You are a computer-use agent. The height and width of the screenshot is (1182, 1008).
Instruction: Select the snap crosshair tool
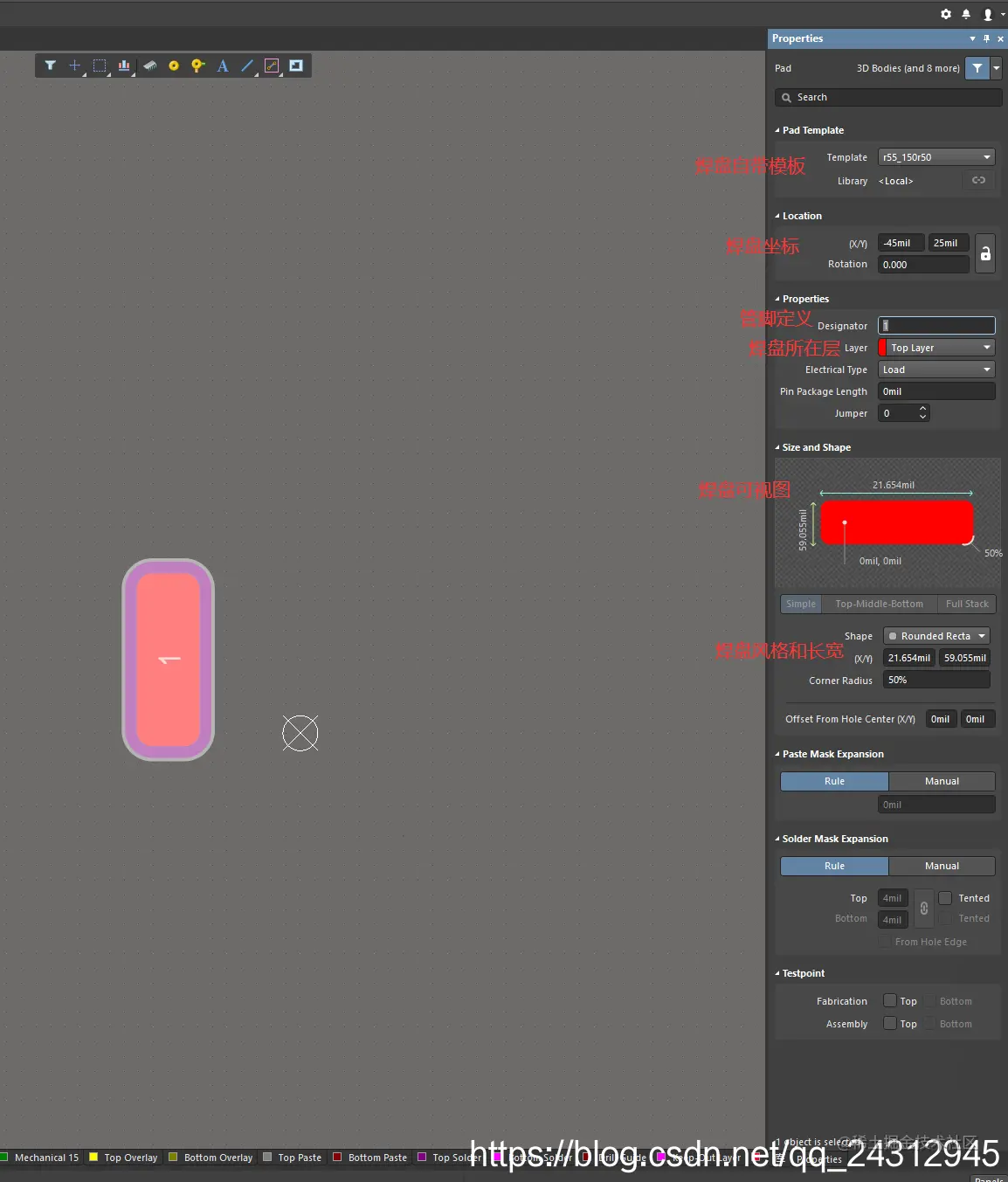(75, 66)
